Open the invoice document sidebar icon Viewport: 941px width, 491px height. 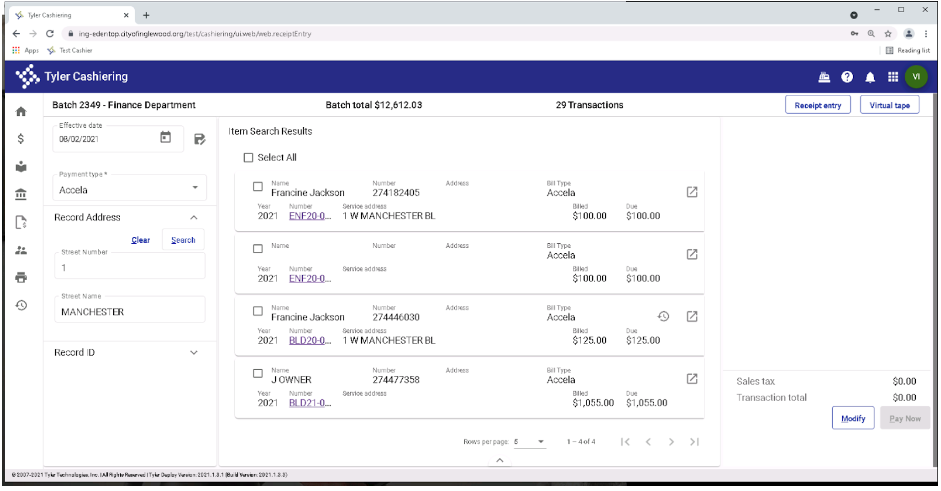click(21, 222)
